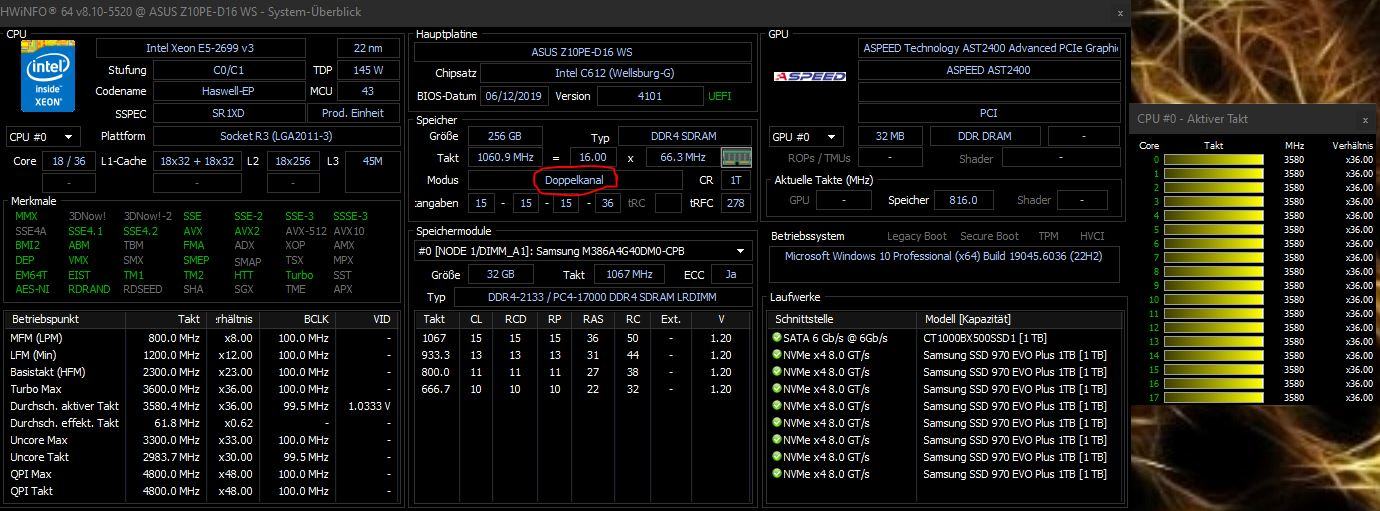Open the green memory module icon

tap(736, 157)
